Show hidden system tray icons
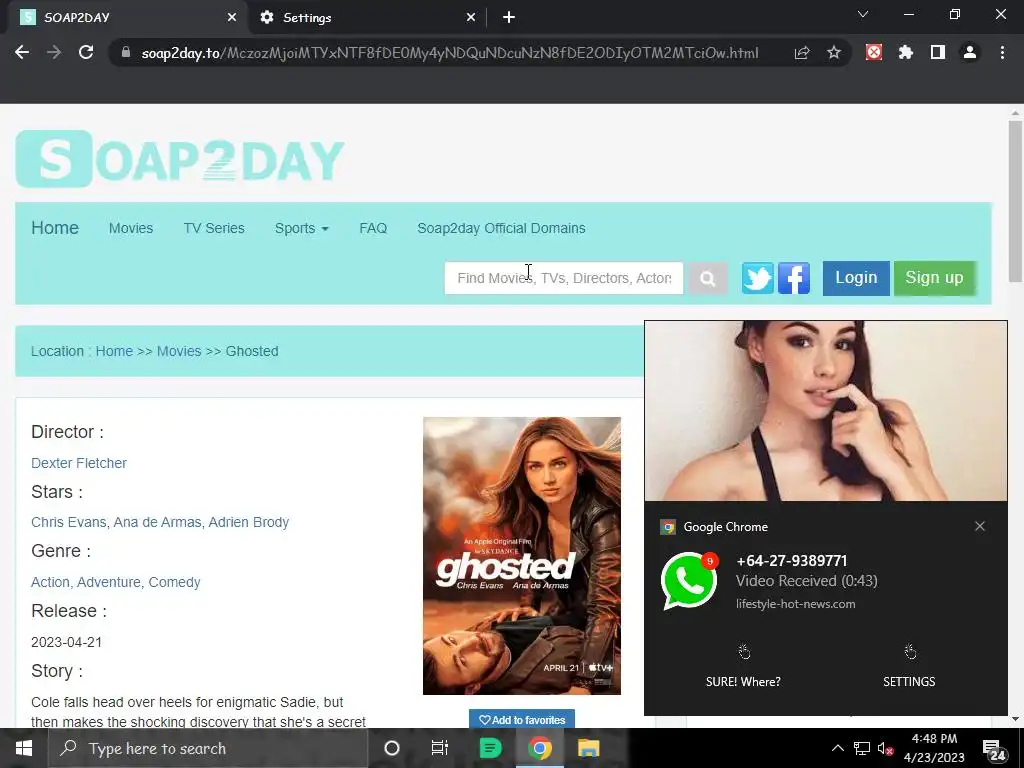Image resolution: width=1024 pixels, height=768 pixels. point(838,748)
